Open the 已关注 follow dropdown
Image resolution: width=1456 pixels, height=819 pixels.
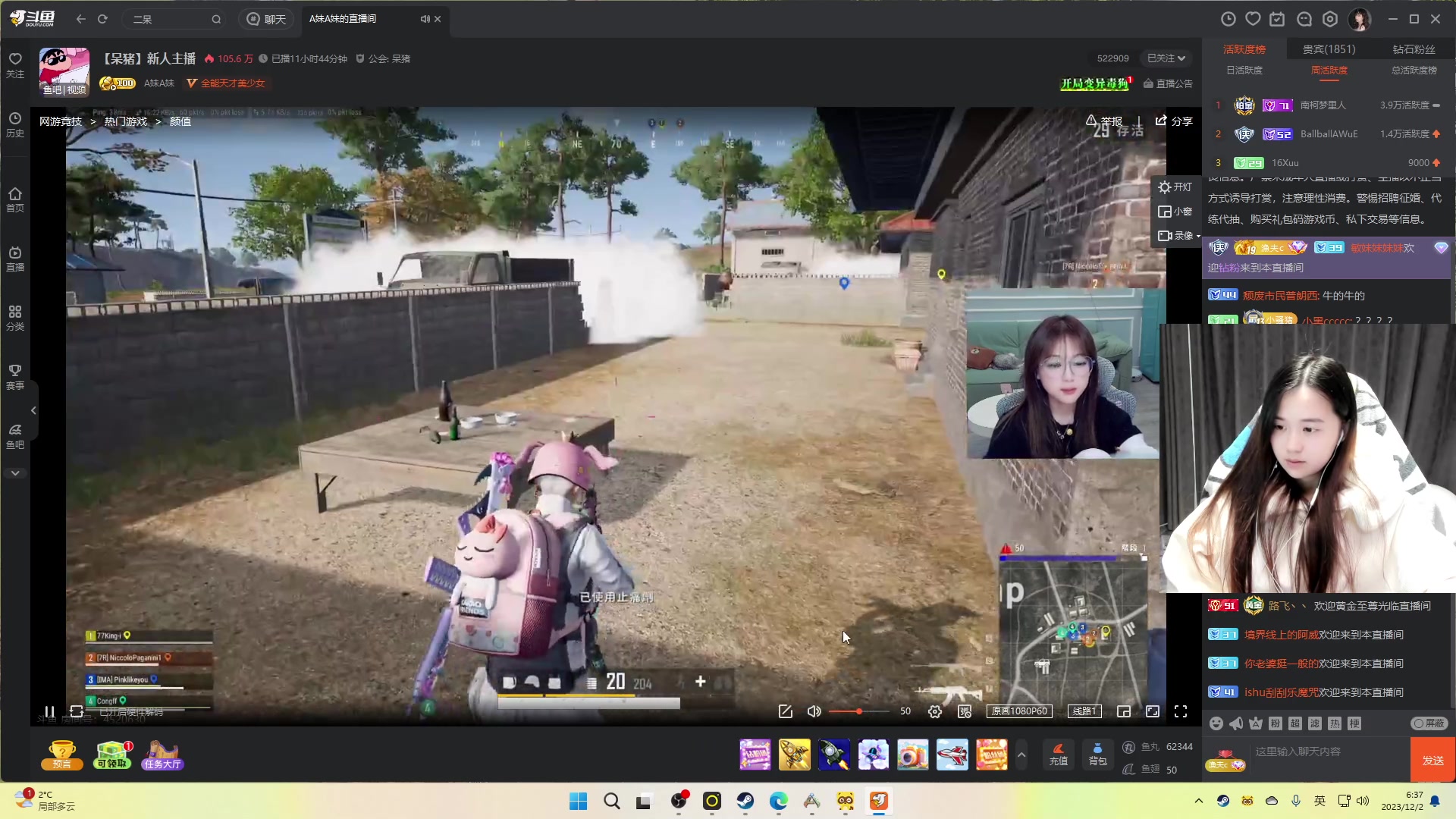click(1166, 58)
